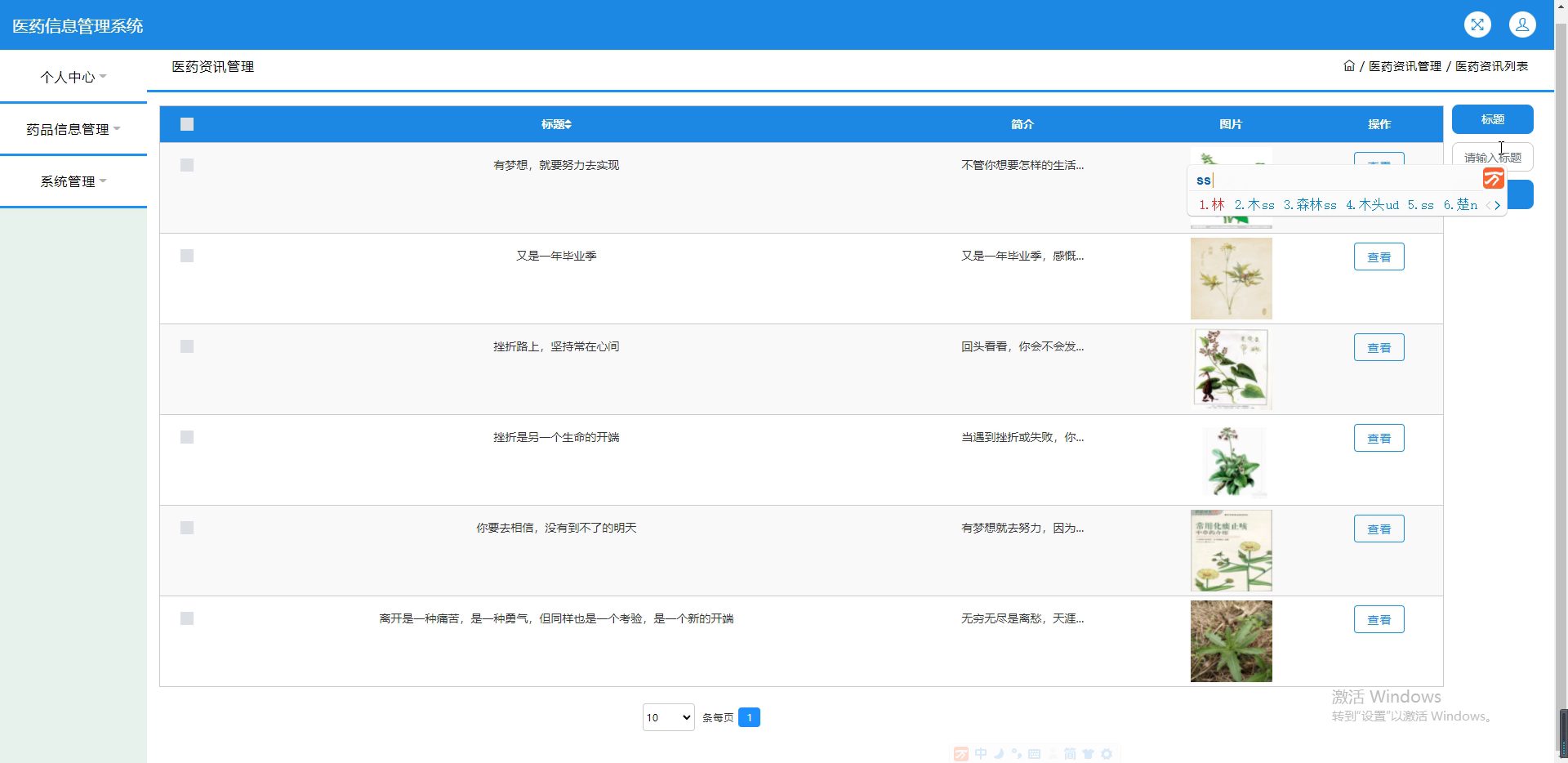
Task: Open the book cover image in 你要去相信 row
Action: click(1231, 551)
